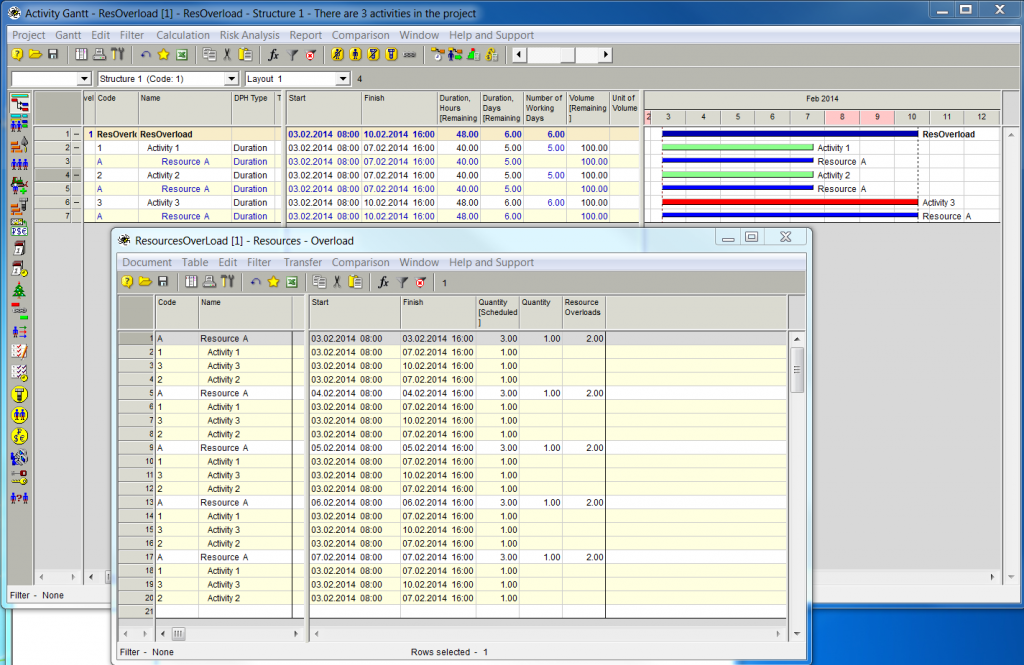This screenshot has width=1024, height=665.
Task: Click Resource Overloads column header
Action: click(583, 312)
